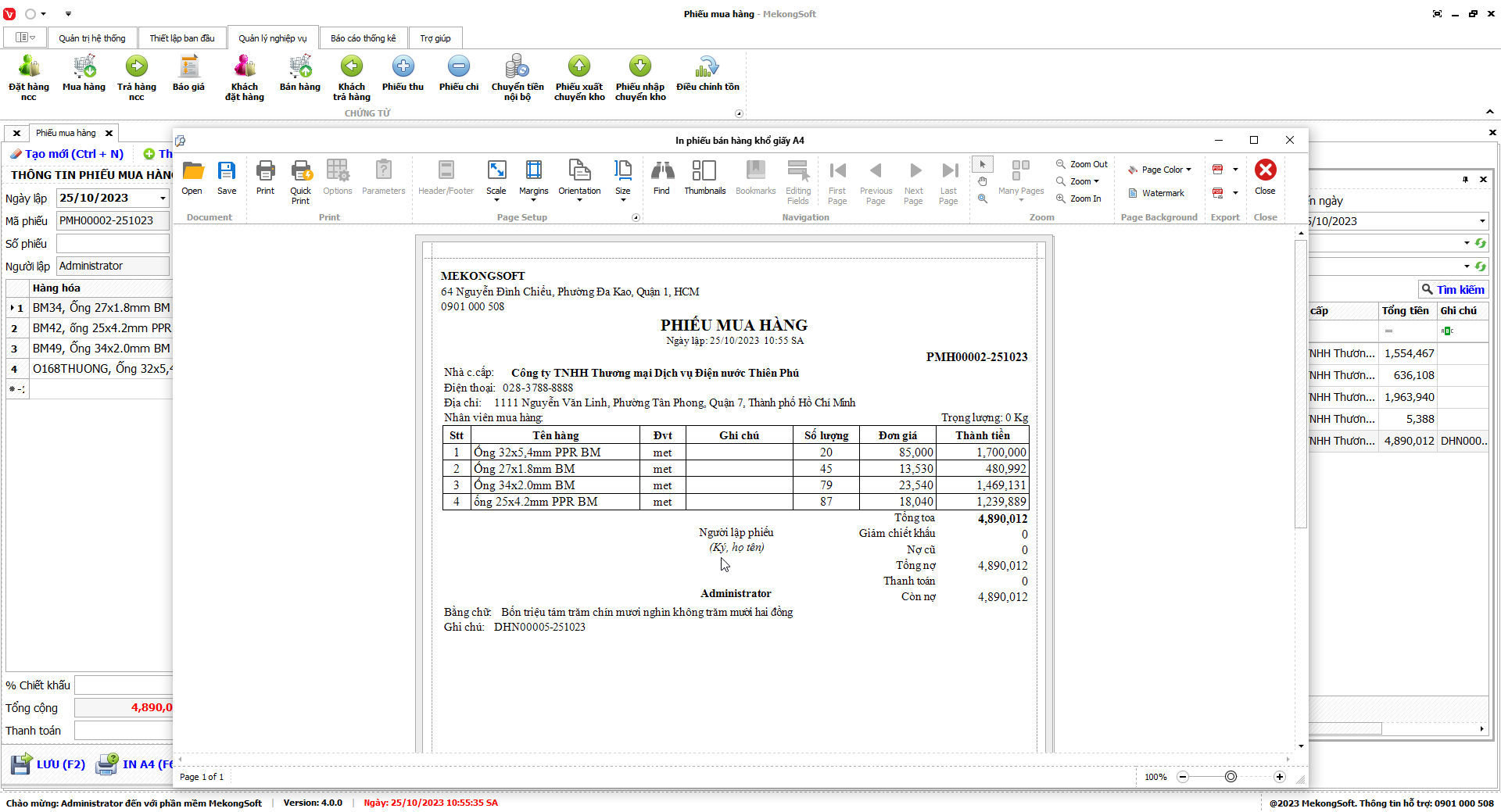
Task: Switch to Báo cáo thống kê tab
Action: [x=363, y=38]
